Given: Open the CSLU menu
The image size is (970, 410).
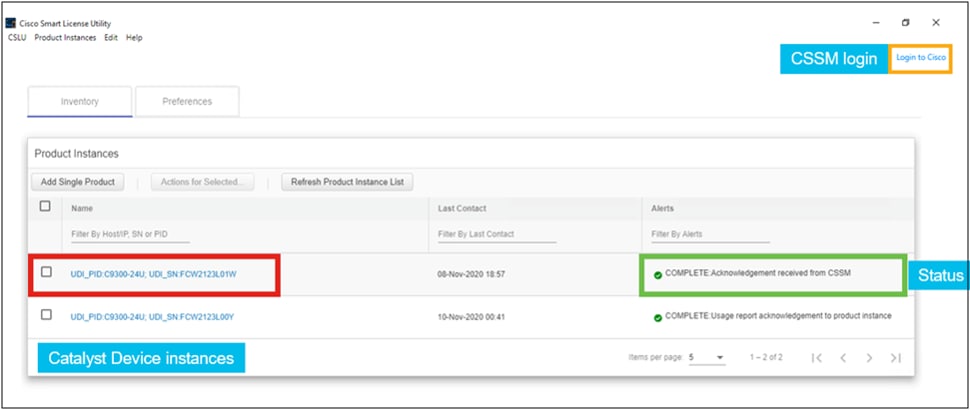Looking at the screenshot, I should tap(17, 38).
